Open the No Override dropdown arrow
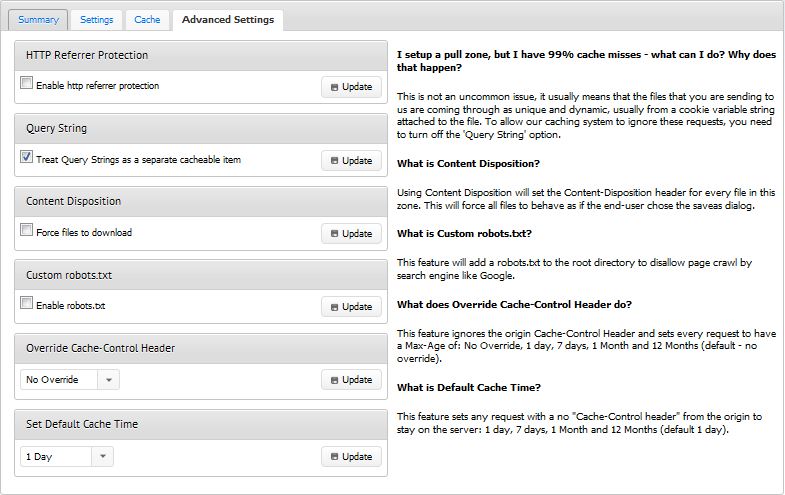The width and height of the screenshot is (785, 495). pyautogui.click(x=109, y=380)
